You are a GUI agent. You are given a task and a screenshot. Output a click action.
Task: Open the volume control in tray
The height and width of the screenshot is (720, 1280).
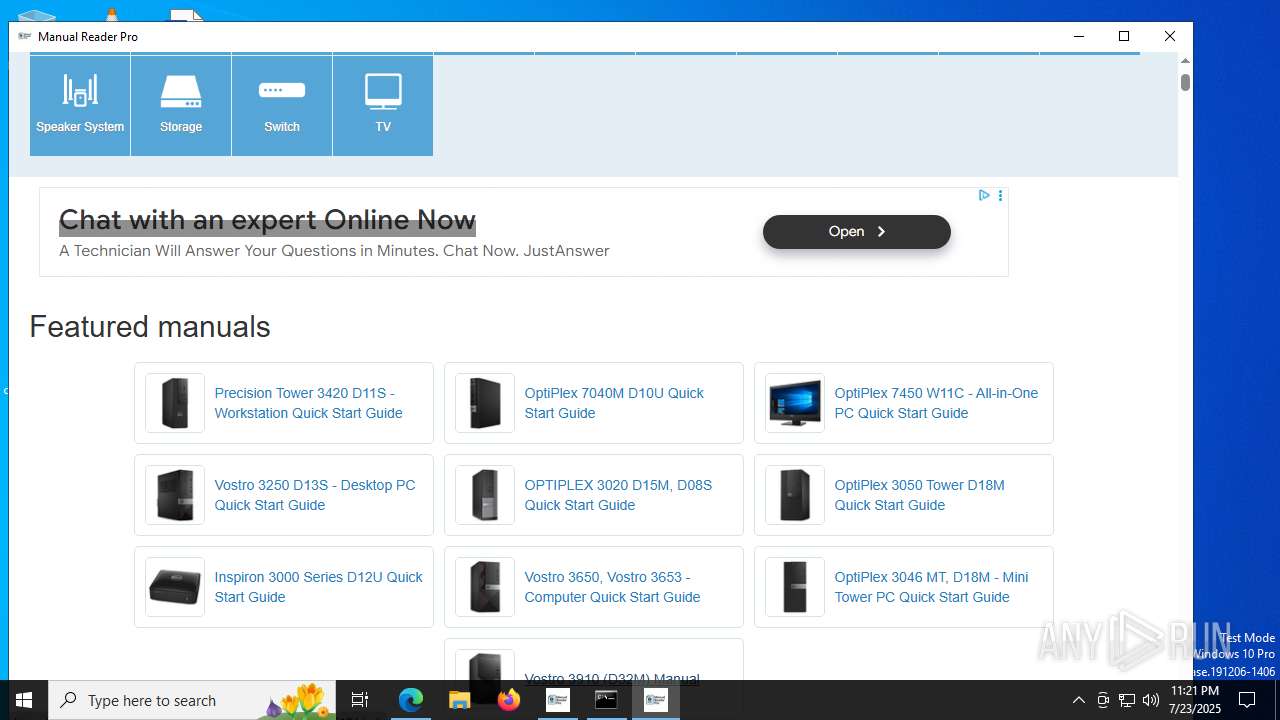(x=1151, y=700)
